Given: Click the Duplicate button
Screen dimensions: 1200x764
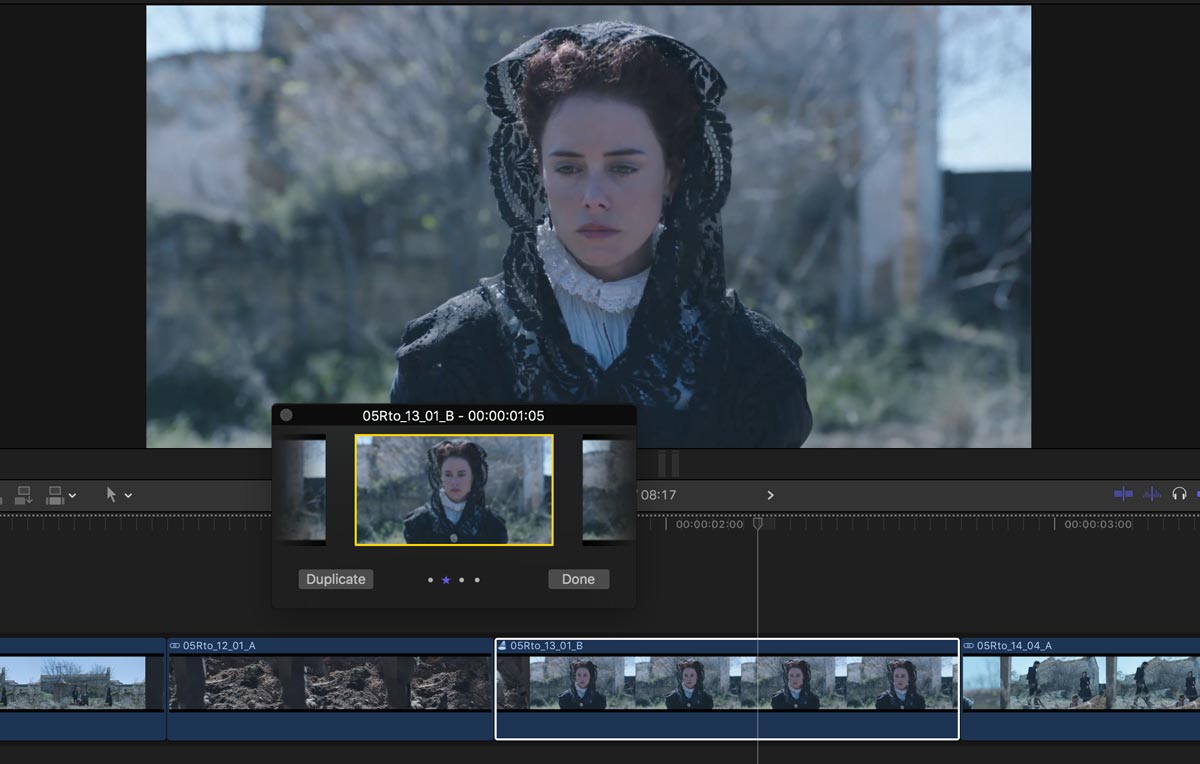Looking at the screenshot, I should tap(336, 579).
